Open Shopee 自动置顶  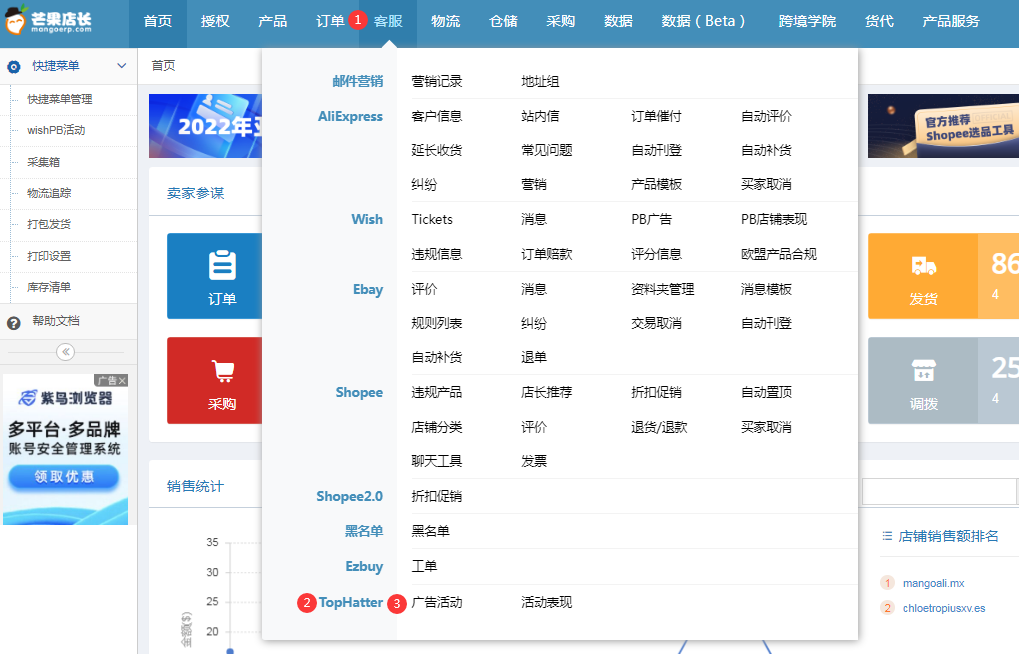(x=766, y=392)
